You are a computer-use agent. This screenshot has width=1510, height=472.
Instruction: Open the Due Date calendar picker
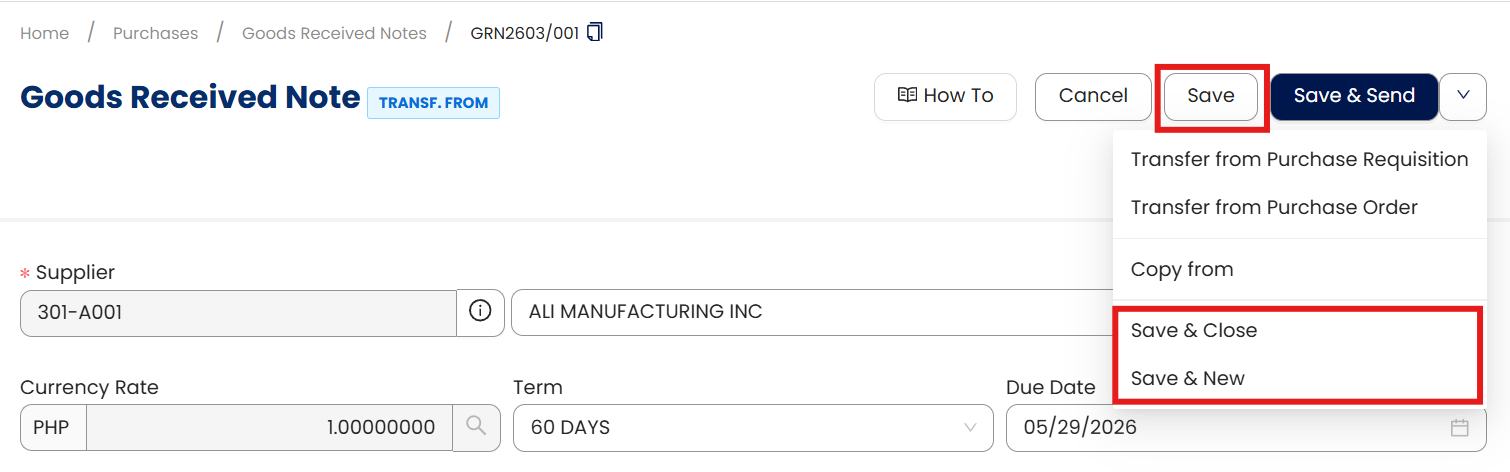(1459, 428)
